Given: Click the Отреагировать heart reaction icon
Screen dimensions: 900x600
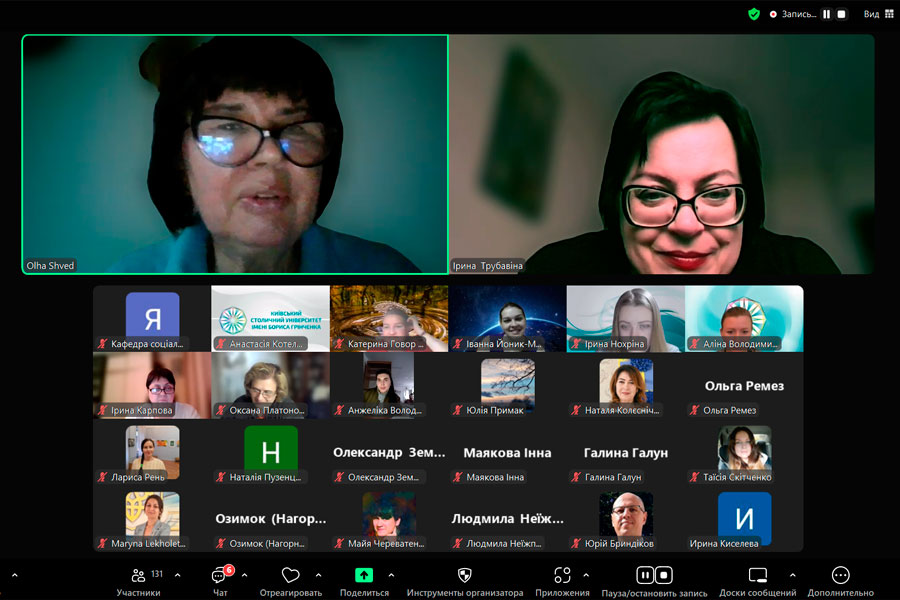Looking at the screenshot, I should point(290,575).
